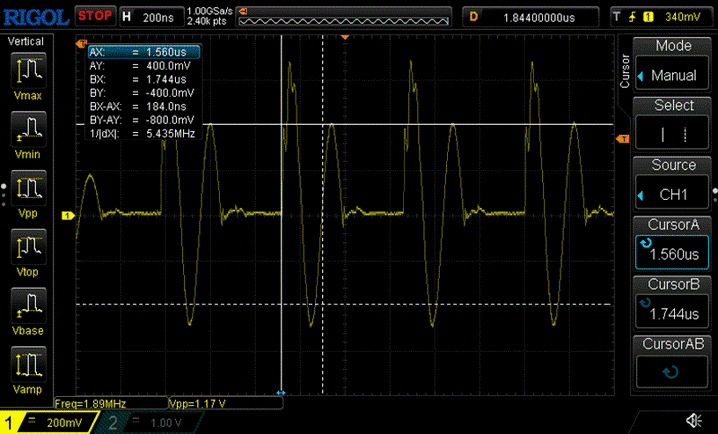Select the Vmin measurement icon
This screenshot has height=434, width=718.
[28, 129]
